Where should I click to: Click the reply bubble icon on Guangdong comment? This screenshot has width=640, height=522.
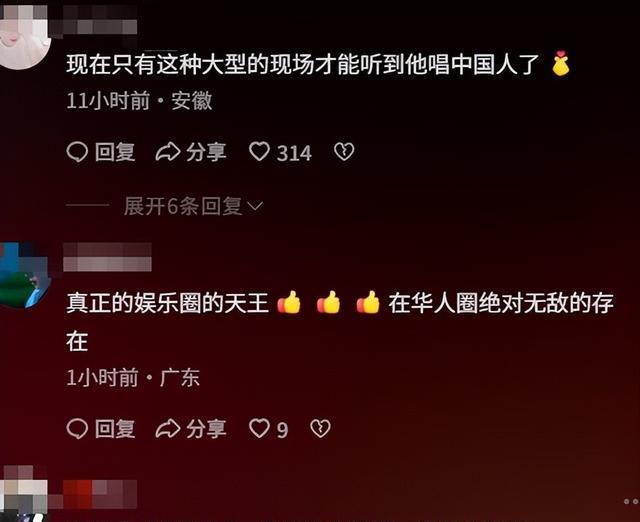pos(77,429)
